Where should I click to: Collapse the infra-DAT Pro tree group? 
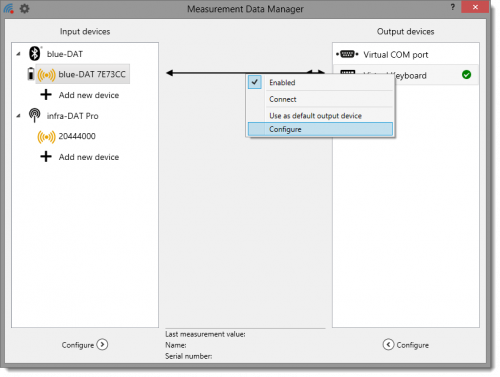pos(18,116)
